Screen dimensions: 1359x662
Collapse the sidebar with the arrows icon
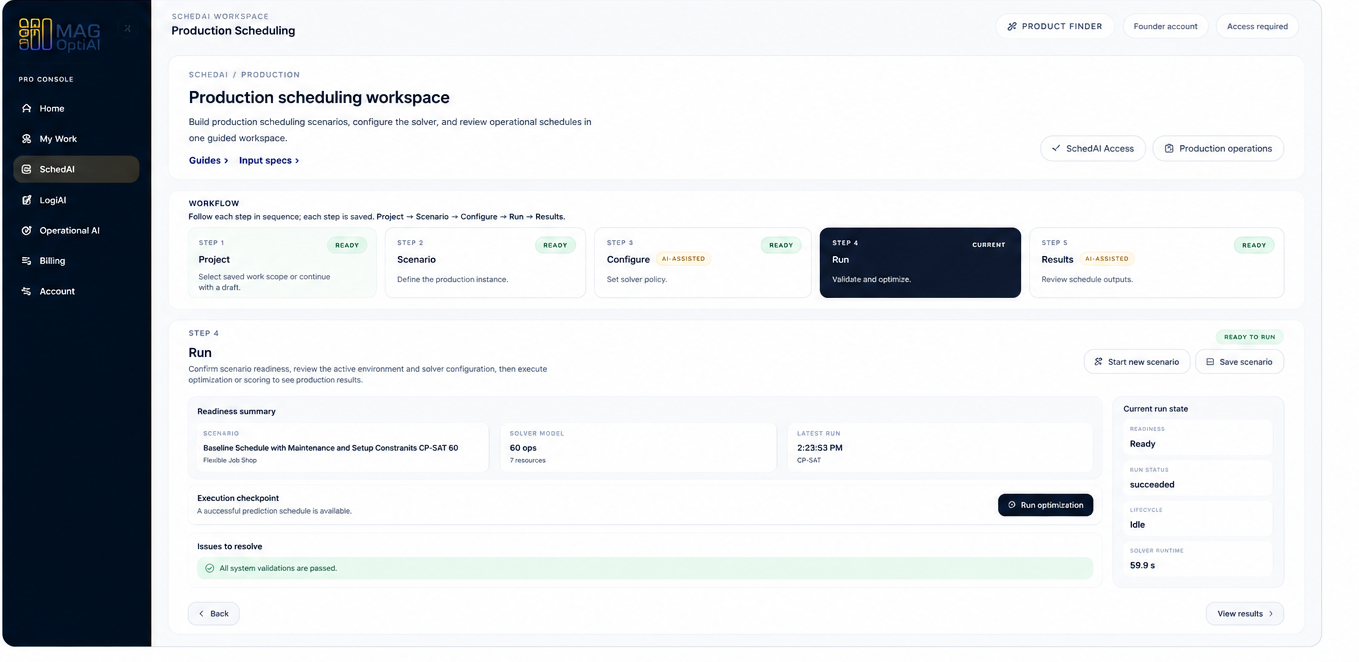[x=127, y=29]
